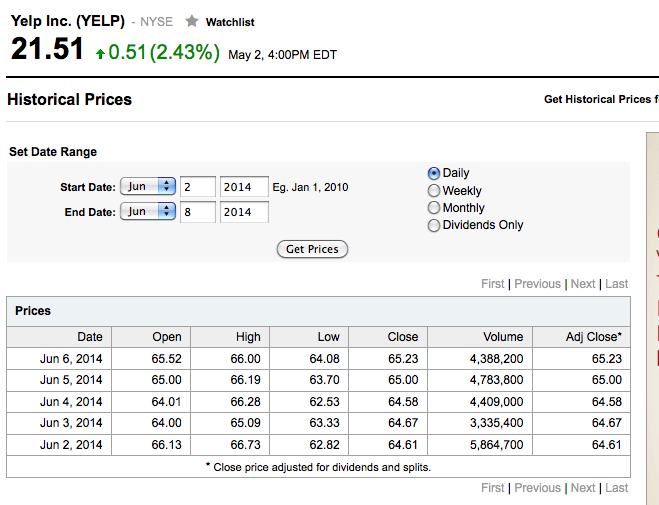Click the volume 4,388,200 cell

pos(480,359)
